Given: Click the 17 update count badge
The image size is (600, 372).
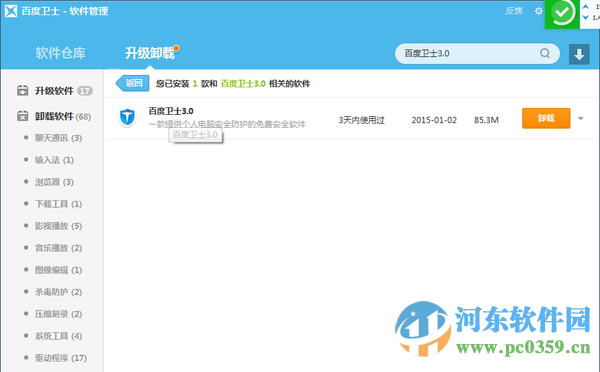Looking at the screenshot, I should (x=85, y=91).
